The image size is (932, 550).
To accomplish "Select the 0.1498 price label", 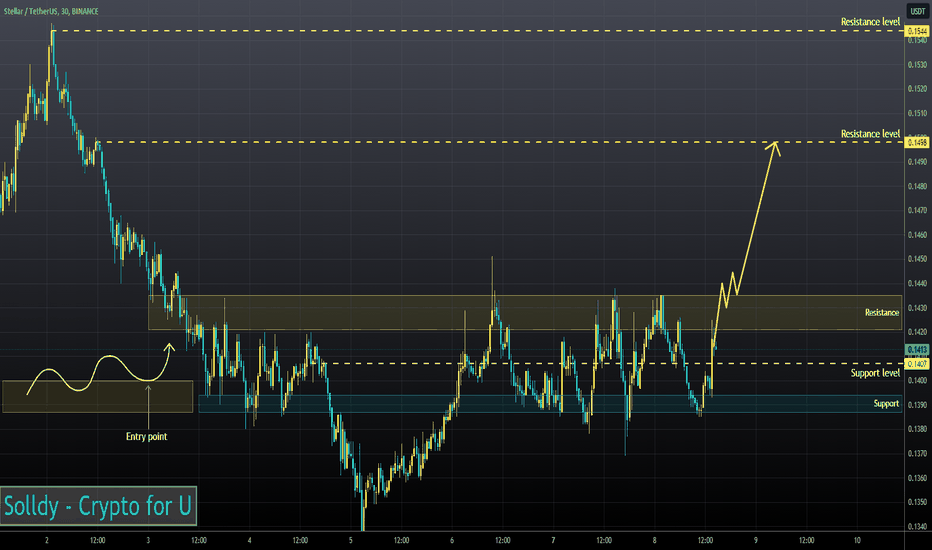I will coord(917,142).
